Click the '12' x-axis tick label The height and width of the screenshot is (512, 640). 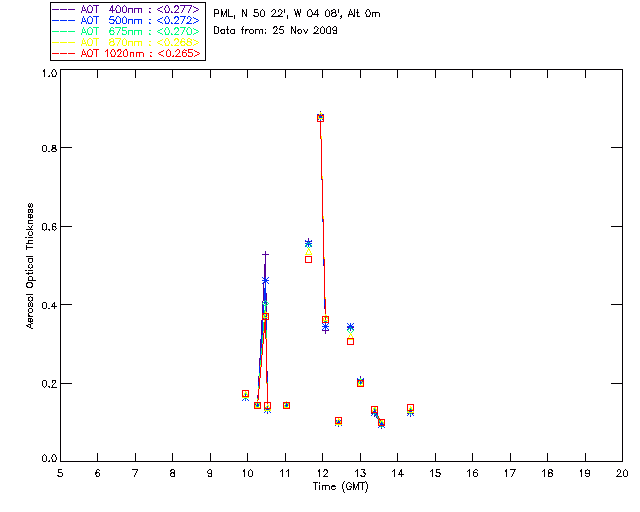tap(322, 473)
